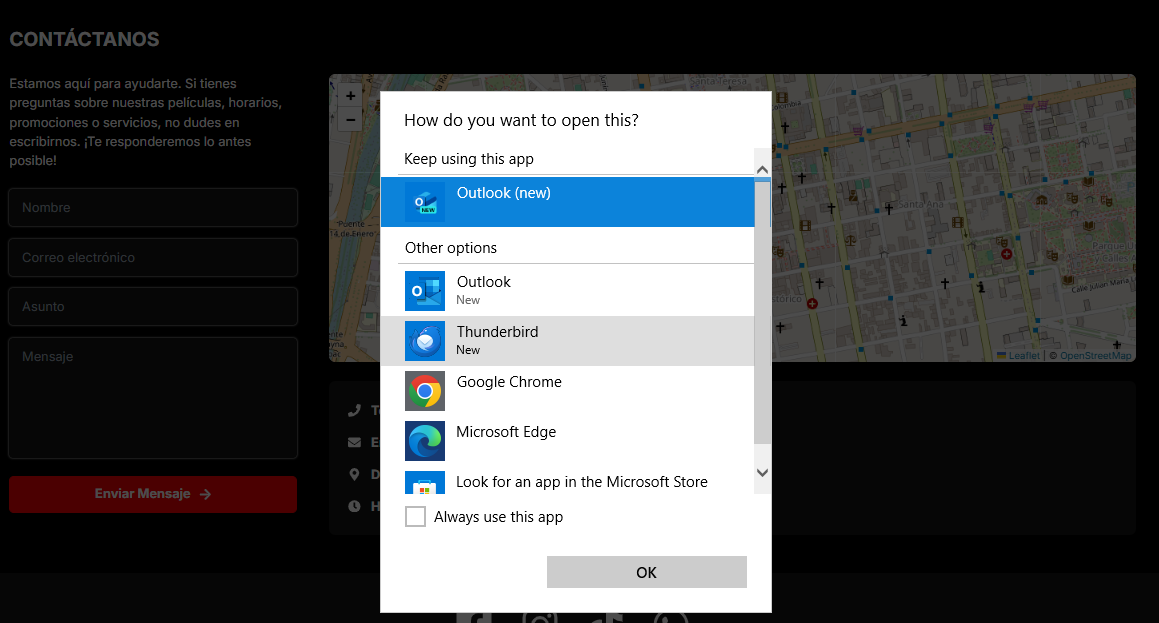Click the Thunderbird app icon

[425, 341]
